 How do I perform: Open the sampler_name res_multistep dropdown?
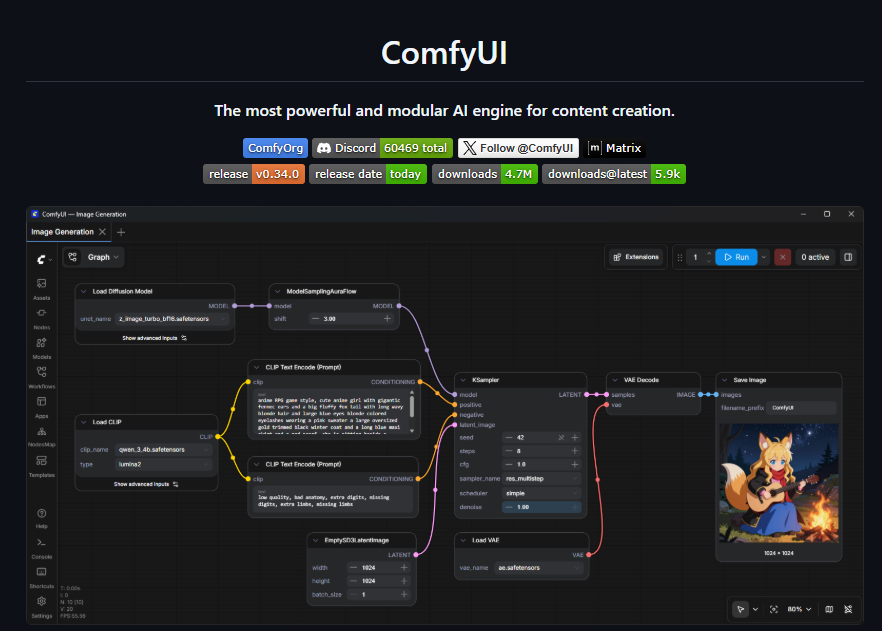tap(542, 479)
